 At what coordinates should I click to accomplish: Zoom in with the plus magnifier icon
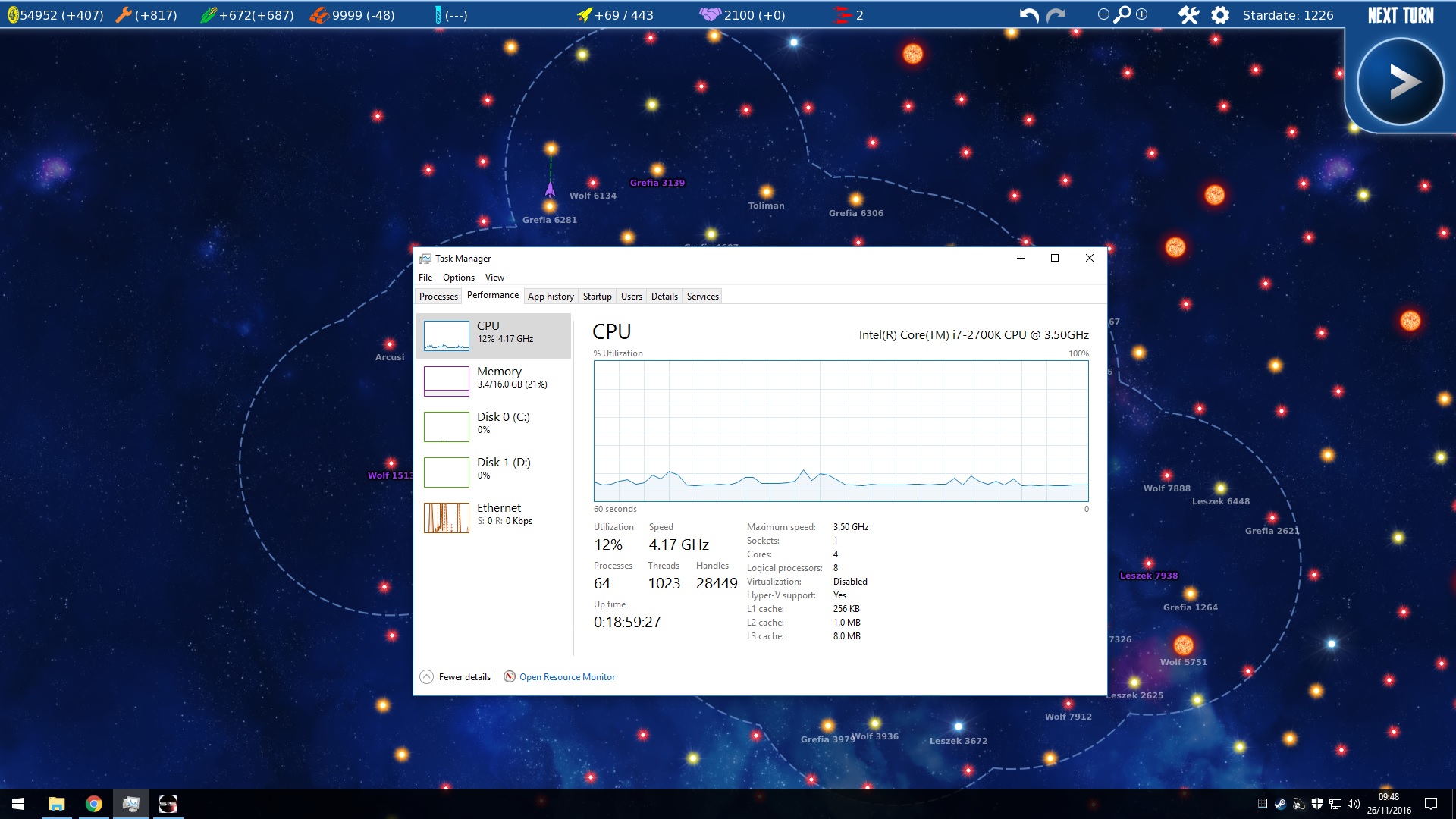(x=1142, y=14)
